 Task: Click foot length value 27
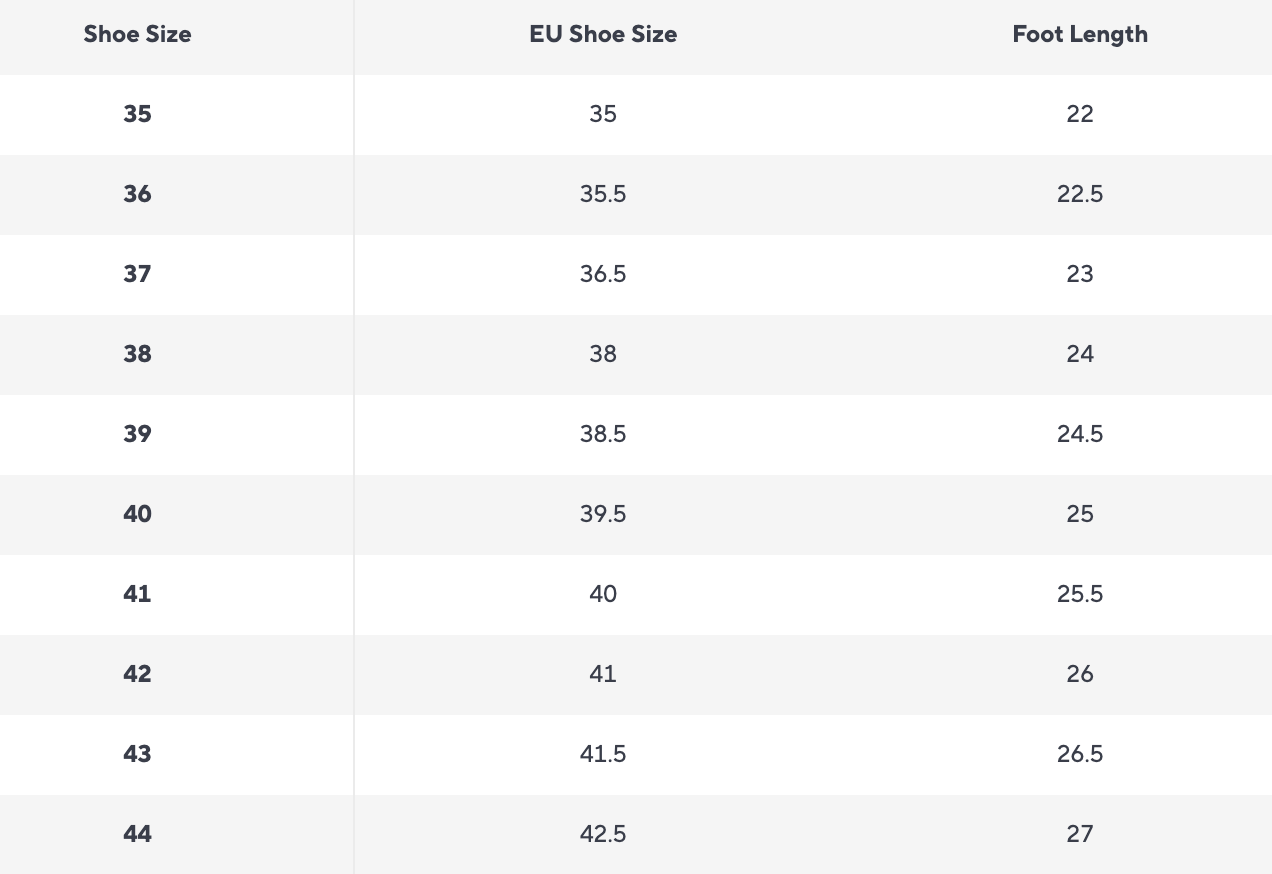tap(1080, 834)
